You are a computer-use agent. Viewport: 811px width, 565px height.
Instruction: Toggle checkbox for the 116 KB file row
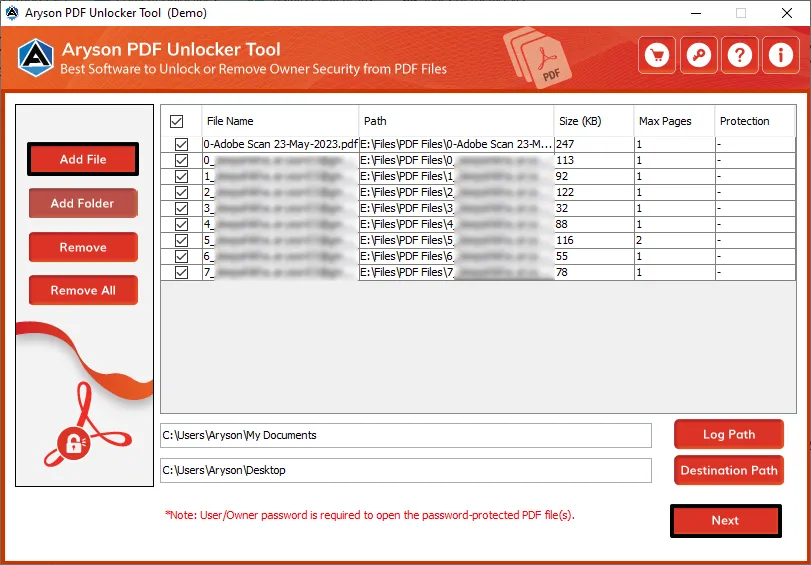pos(182,241)
